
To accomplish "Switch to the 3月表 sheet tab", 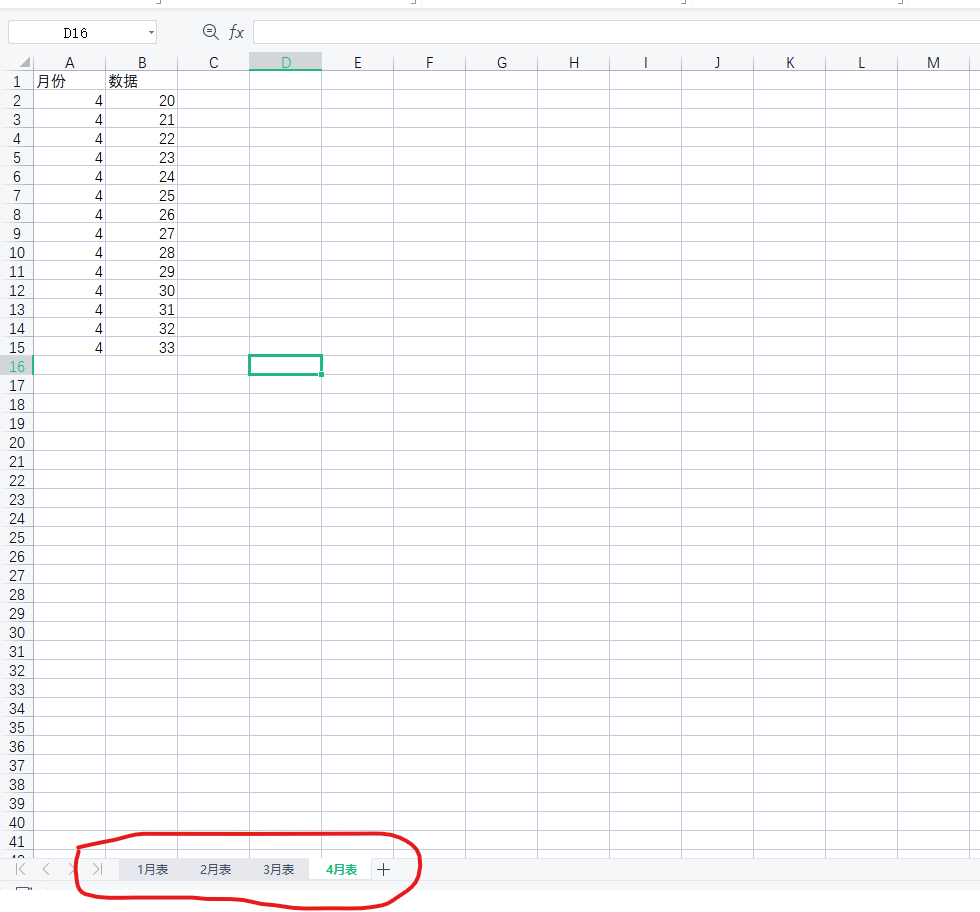I will tap(278, 869).
